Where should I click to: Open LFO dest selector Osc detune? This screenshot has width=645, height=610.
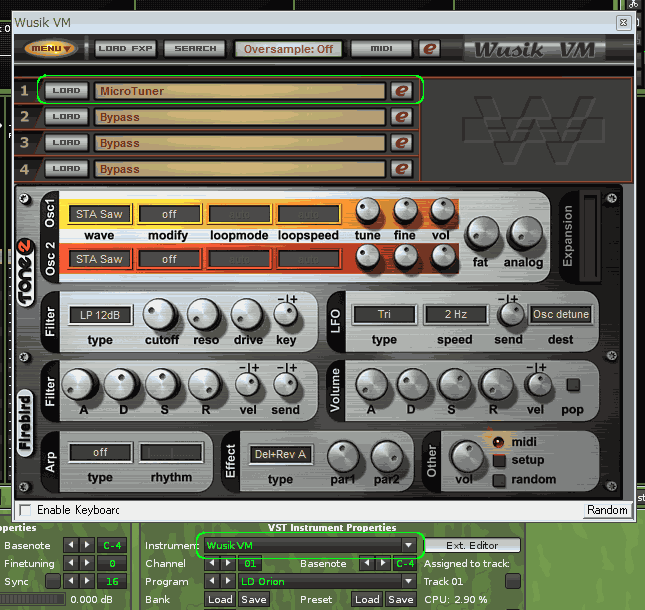[561, 314]
